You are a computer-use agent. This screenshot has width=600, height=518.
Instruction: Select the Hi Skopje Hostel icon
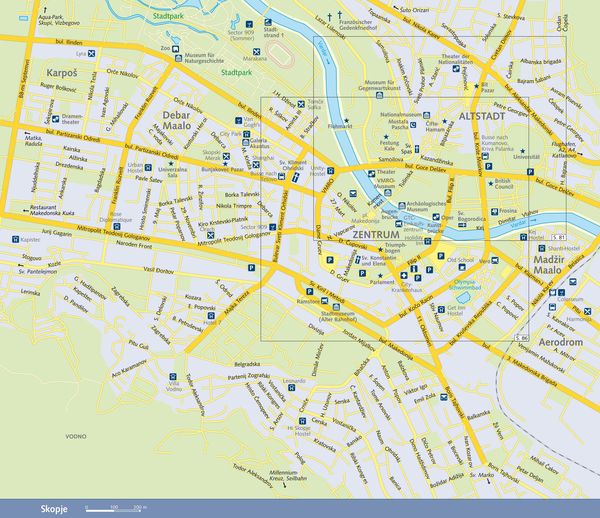click(302, 421)
